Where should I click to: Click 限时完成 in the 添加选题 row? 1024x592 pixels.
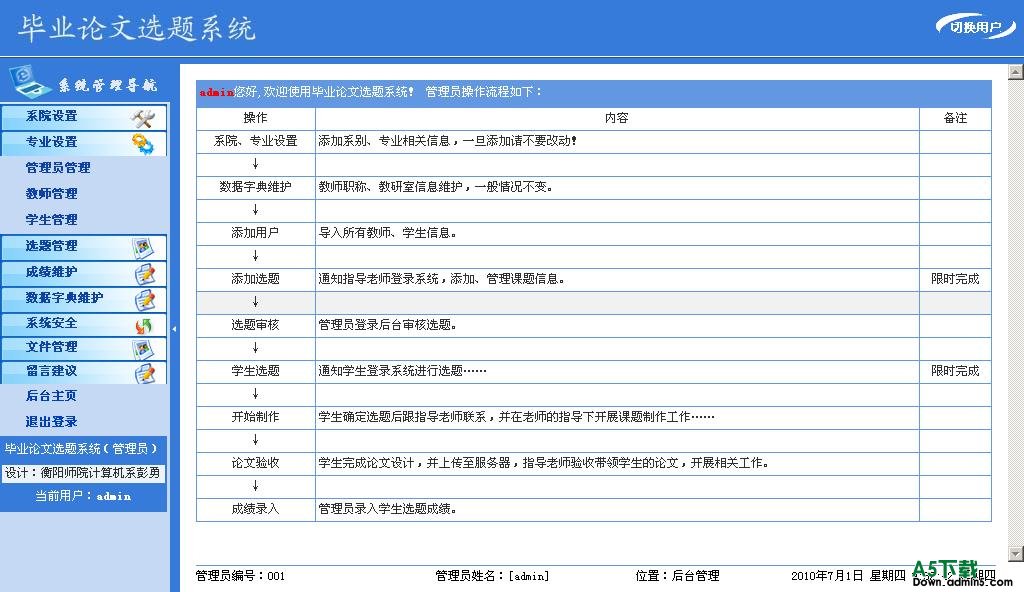[955, 279]
